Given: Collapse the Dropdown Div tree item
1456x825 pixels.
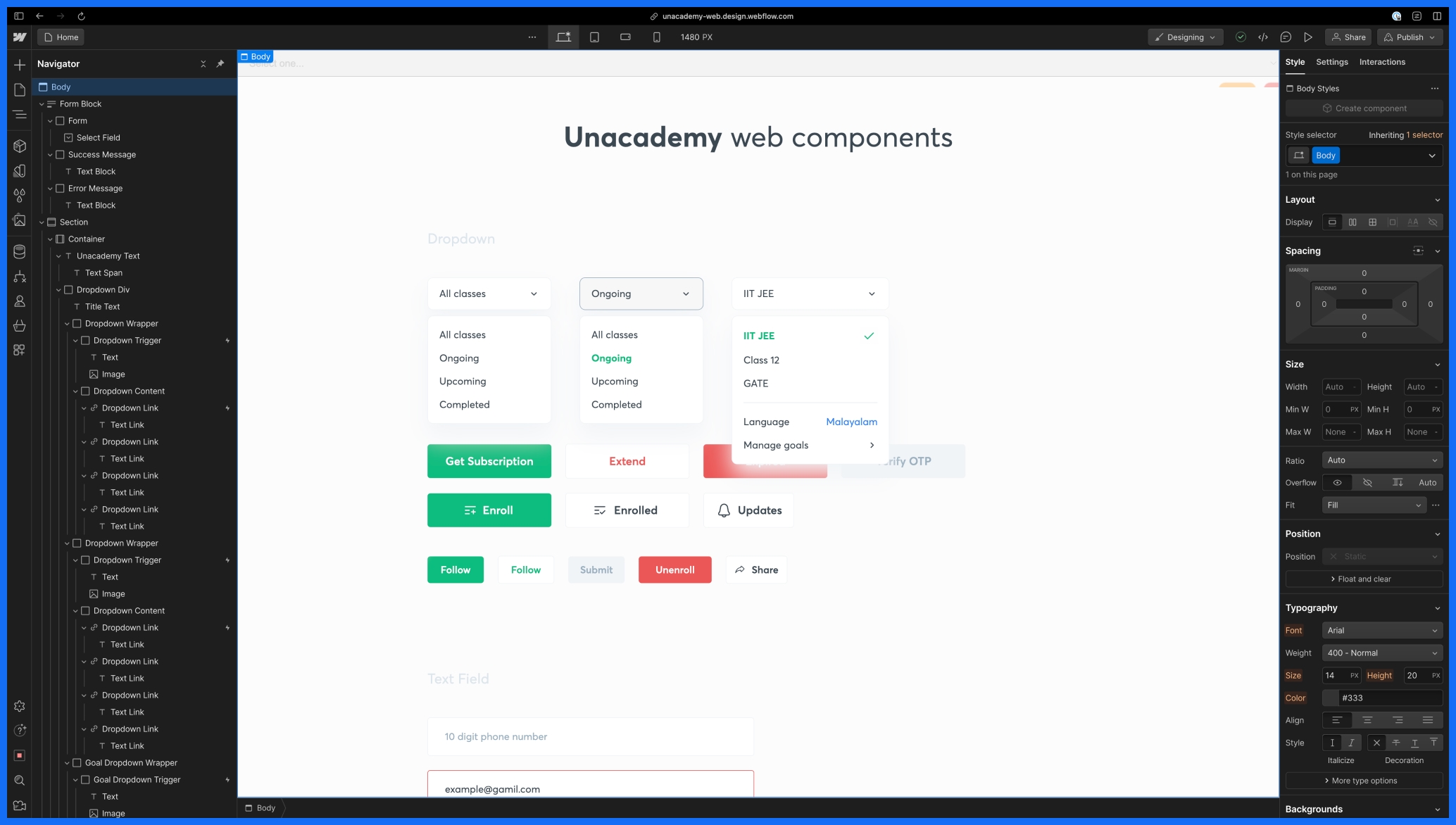Looking at the screenshot, I should pyautogui.click(x=58, y=289).
